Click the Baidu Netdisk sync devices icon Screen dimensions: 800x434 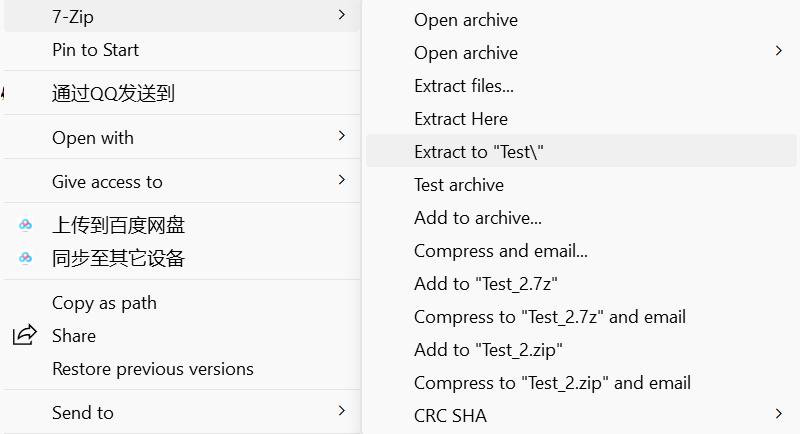(x=26, y=259)
